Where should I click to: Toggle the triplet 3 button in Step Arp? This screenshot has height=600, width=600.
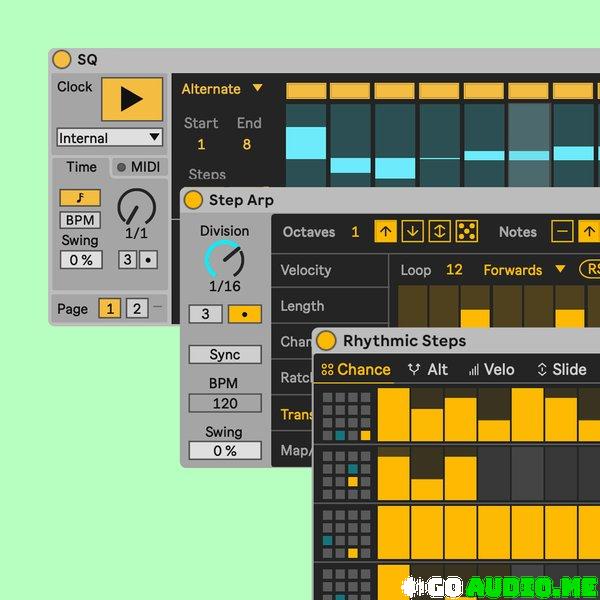[x=205, y=314]
